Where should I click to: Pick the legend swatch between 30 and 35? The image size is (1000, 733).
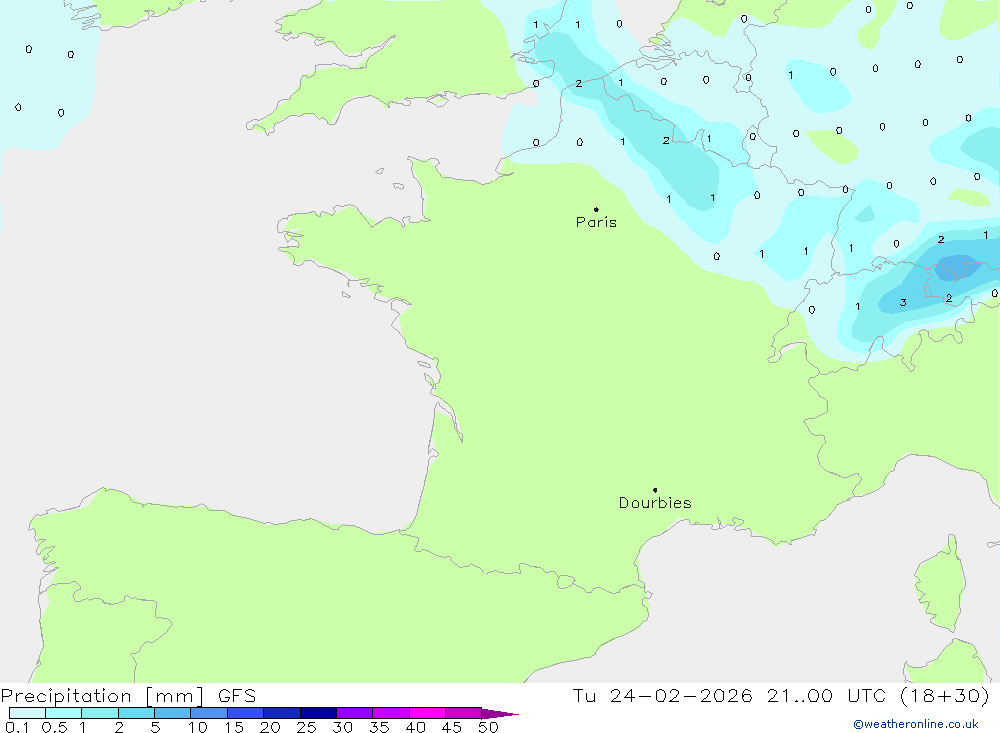click(x=355, y=713)
